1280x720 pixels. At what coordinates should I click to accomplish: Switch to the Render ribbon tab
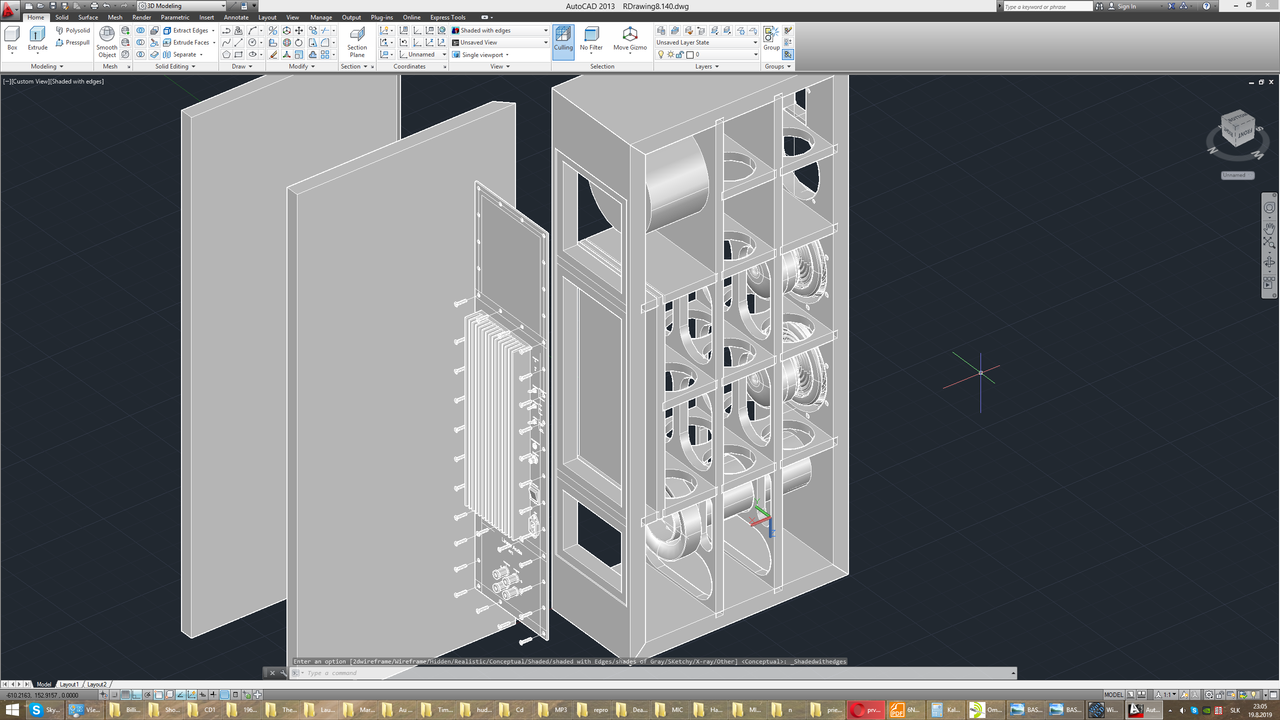141,17
